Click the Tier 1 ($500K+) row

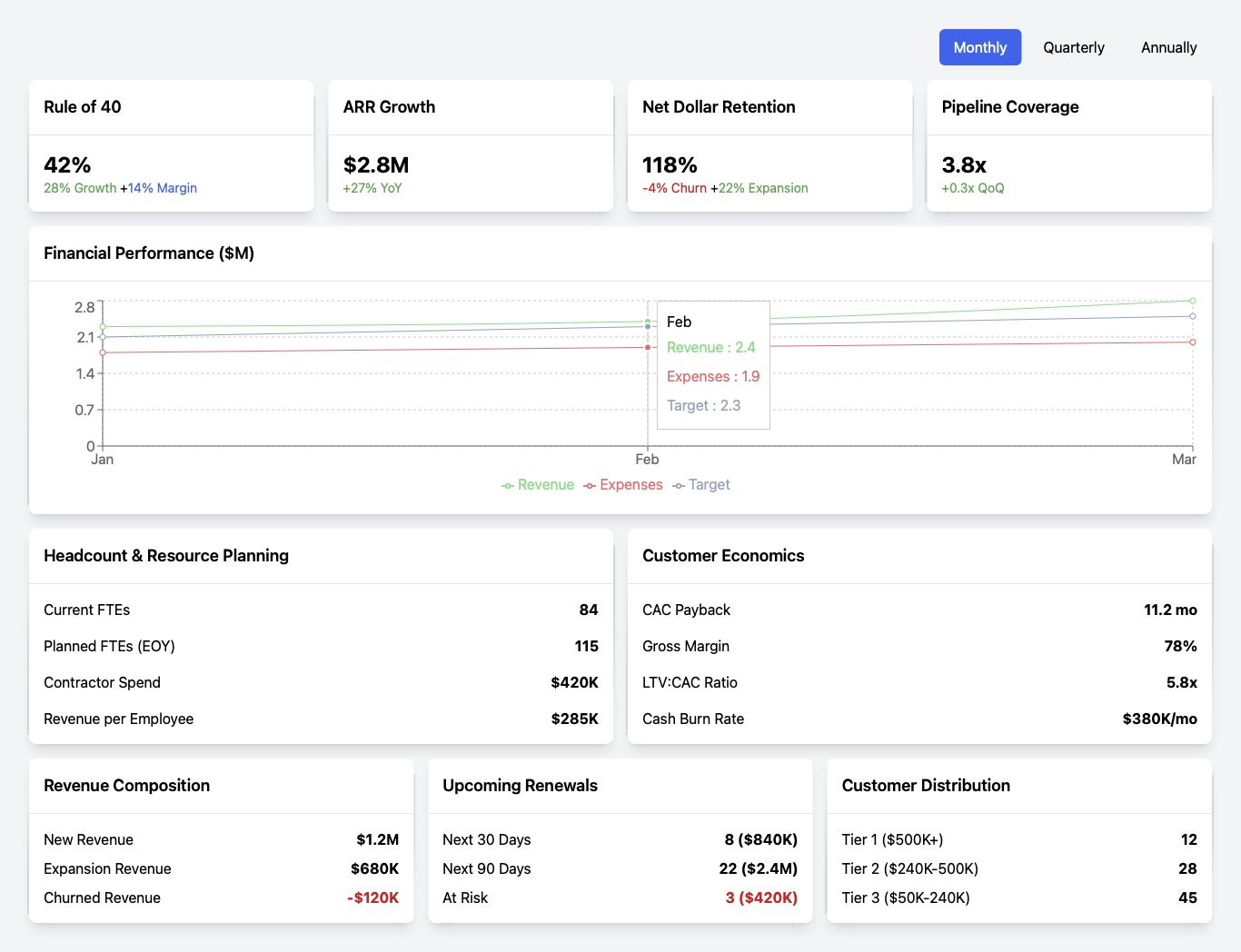1018,839
